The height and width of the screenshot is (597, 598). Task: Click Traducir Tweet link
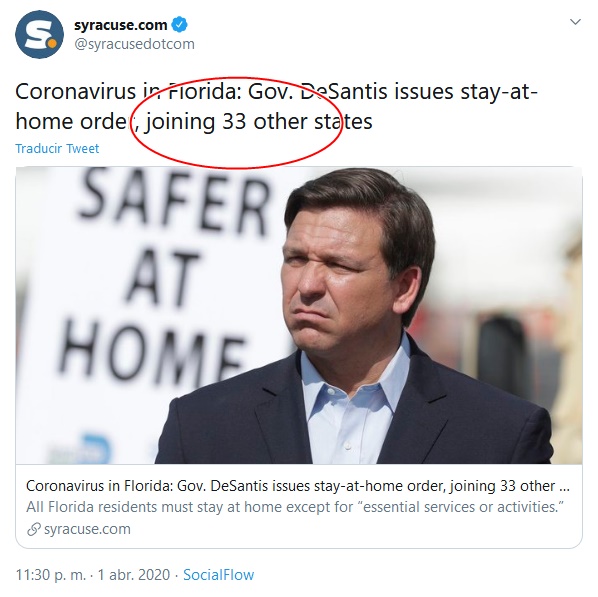(x=57, y=148)
